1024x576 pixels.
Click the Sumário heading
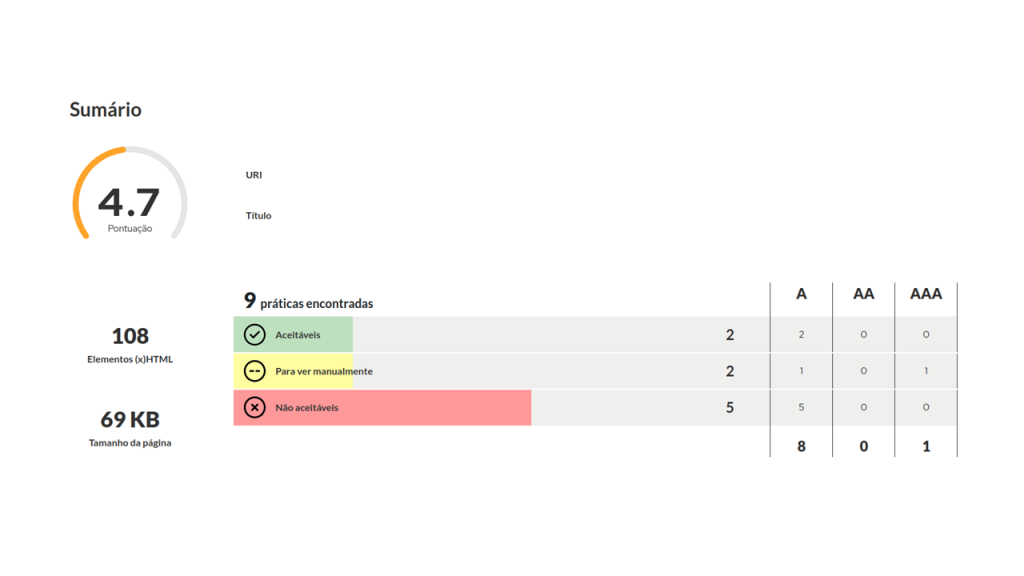click(x=106, y=109)
